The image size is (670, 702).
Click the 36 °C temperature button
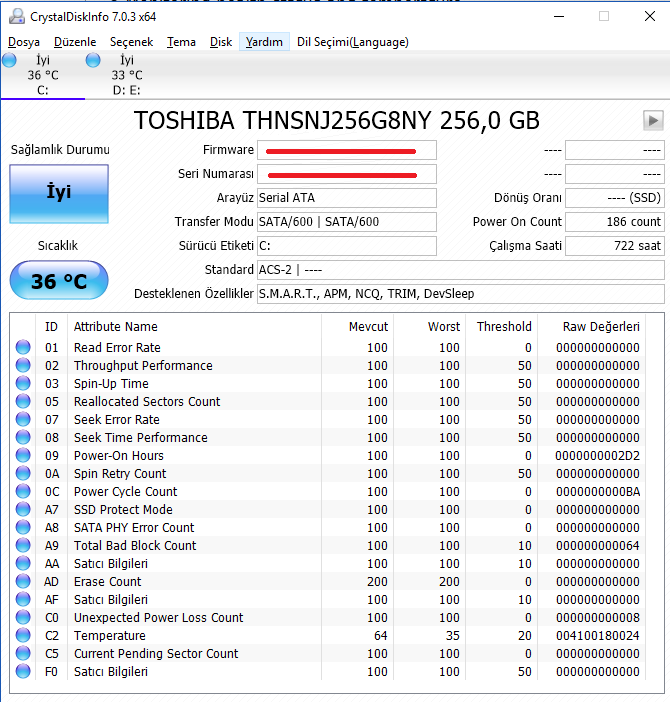click(59, 281)
